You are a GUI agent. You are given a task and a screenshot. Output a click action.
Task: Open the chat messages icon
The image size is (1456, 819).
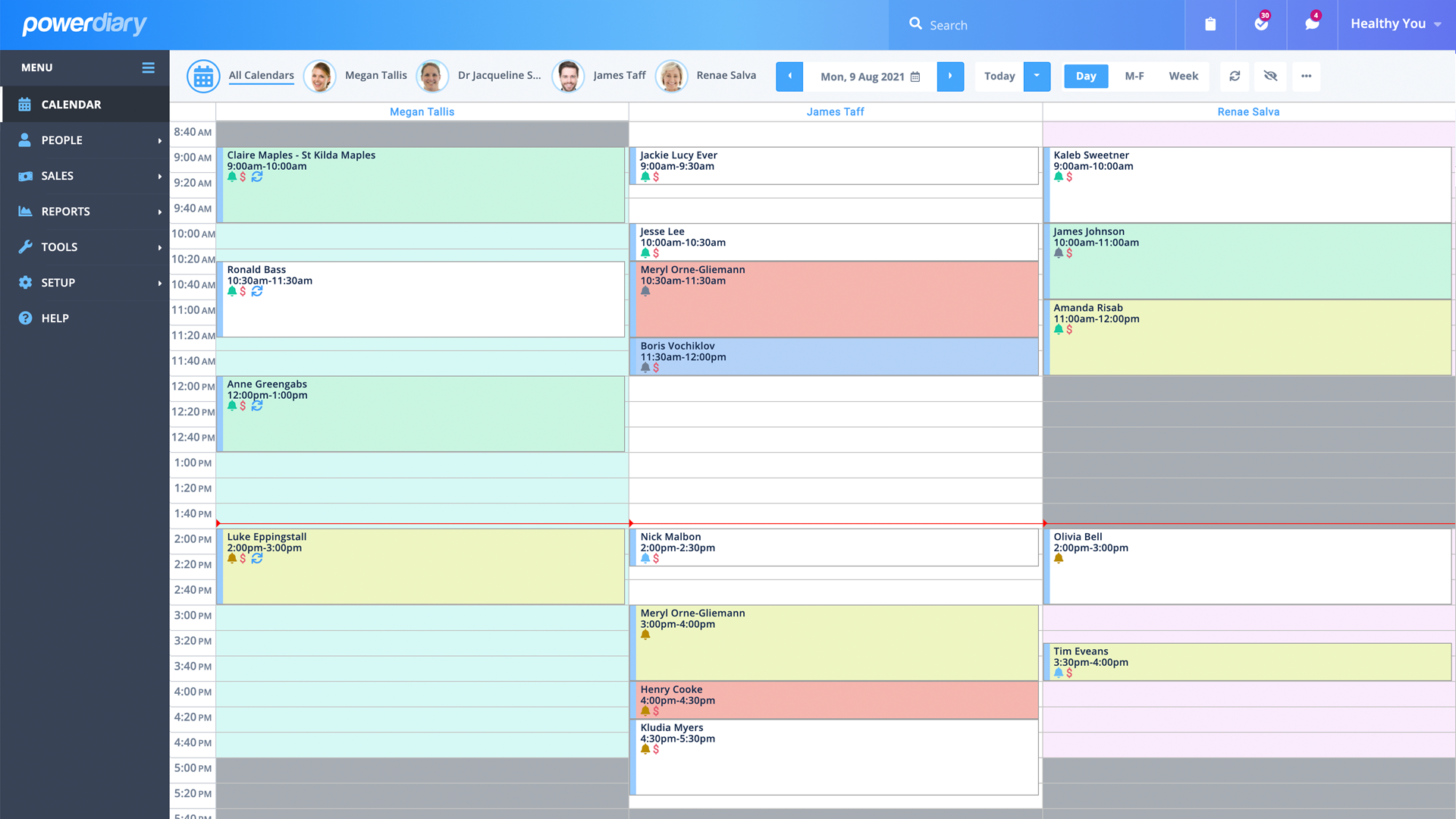coord(1312,24)
